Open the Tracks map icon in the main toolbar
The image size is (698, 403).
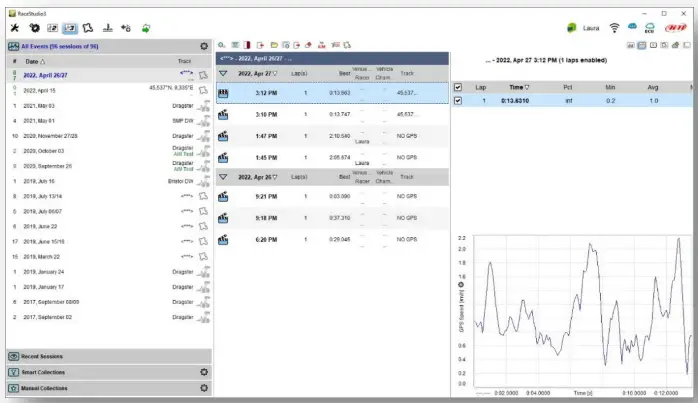pos(88,28)
